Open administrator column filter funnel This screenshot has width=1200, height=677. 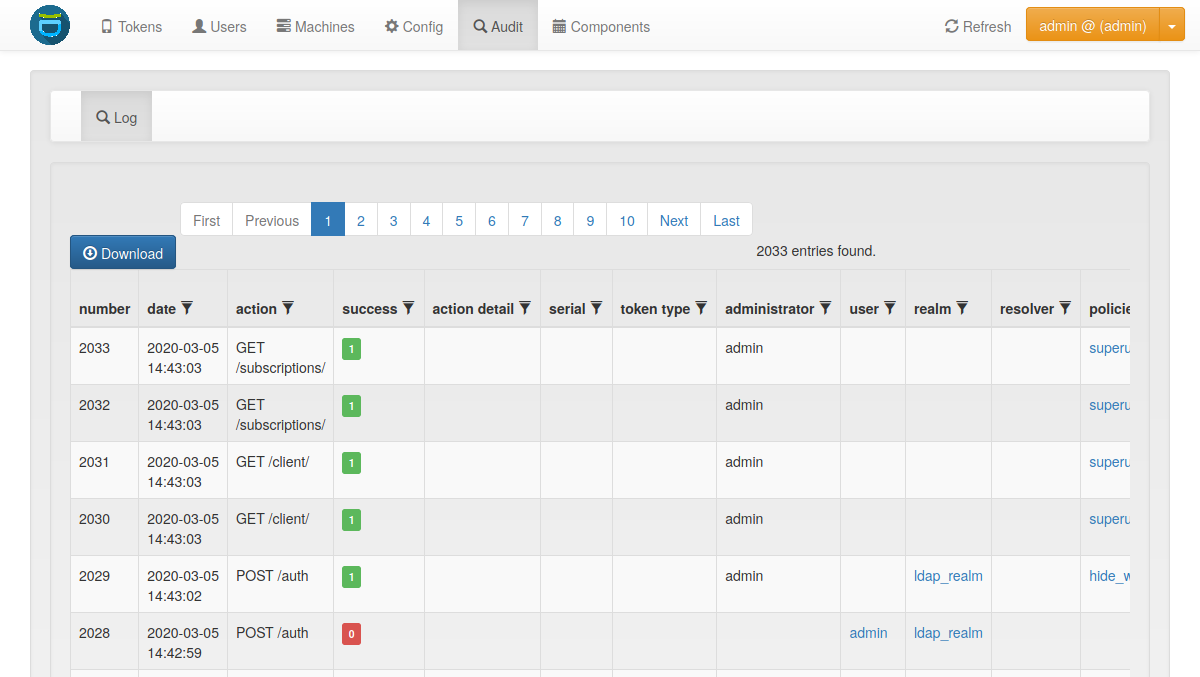coord(825,308)
